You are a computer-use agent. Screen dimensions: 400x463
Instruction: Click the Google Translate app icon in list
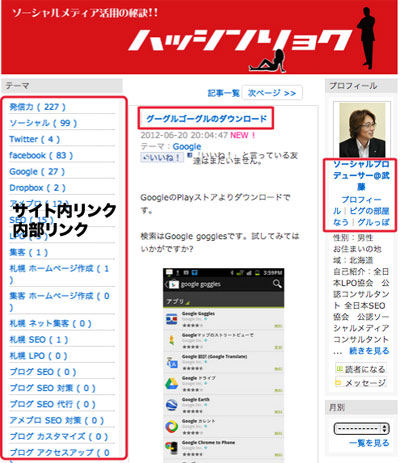point(172,362)
